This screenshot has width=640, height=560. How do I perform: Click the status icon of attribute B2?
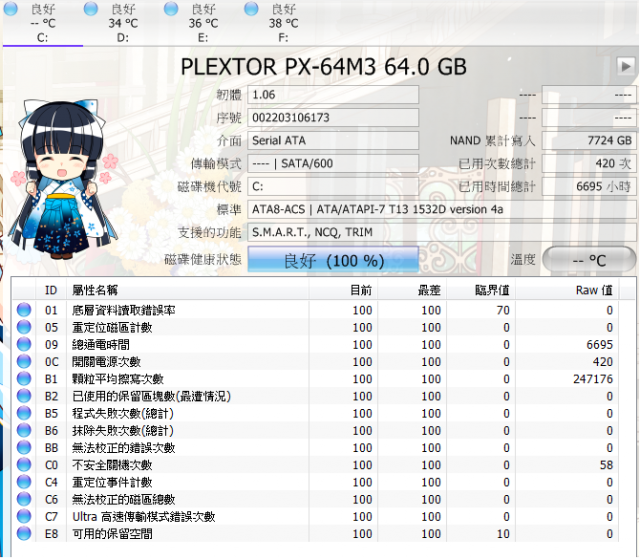[24, 396]
